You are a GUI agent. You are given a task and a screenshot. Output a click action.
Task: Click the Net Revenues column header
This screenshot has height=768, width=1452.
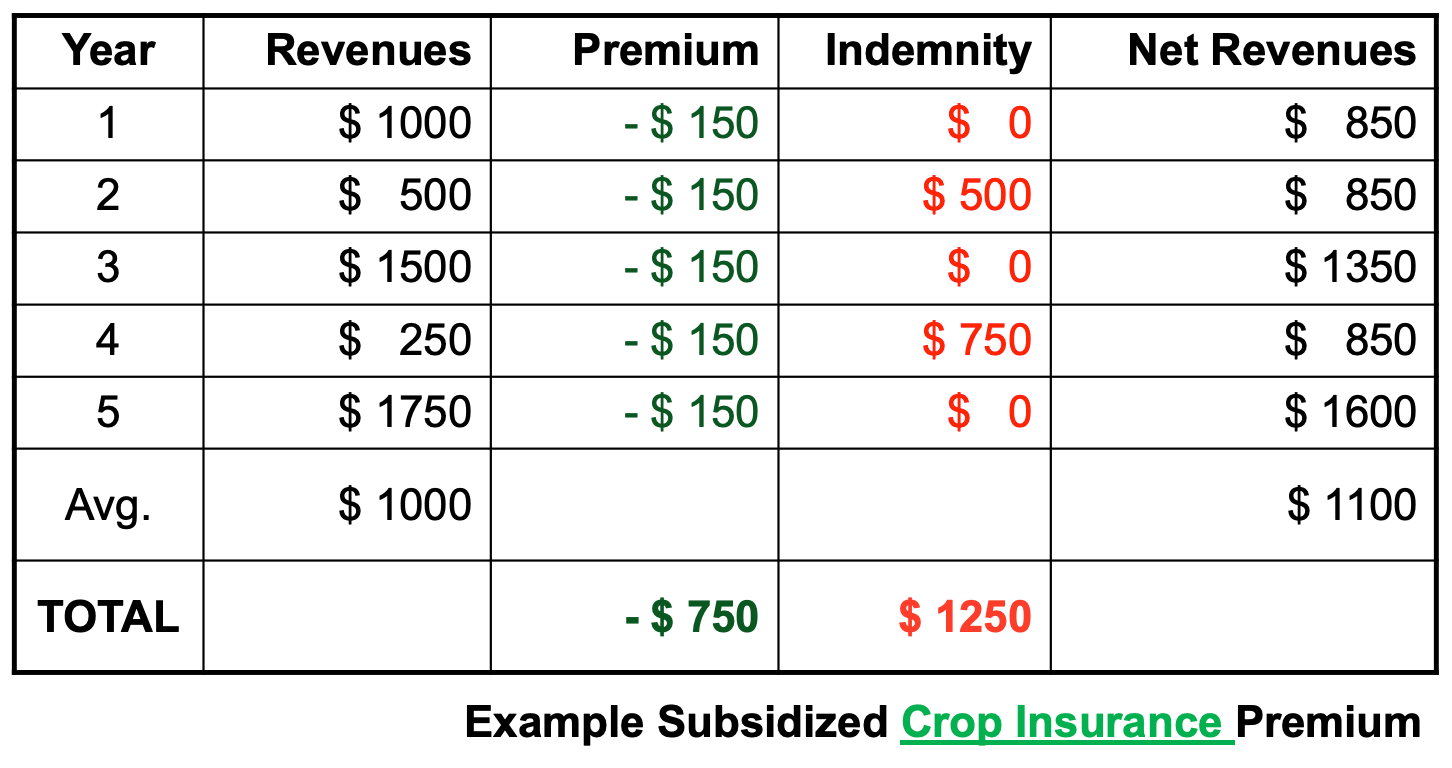pyautogui.click(x=1271, y=51)
